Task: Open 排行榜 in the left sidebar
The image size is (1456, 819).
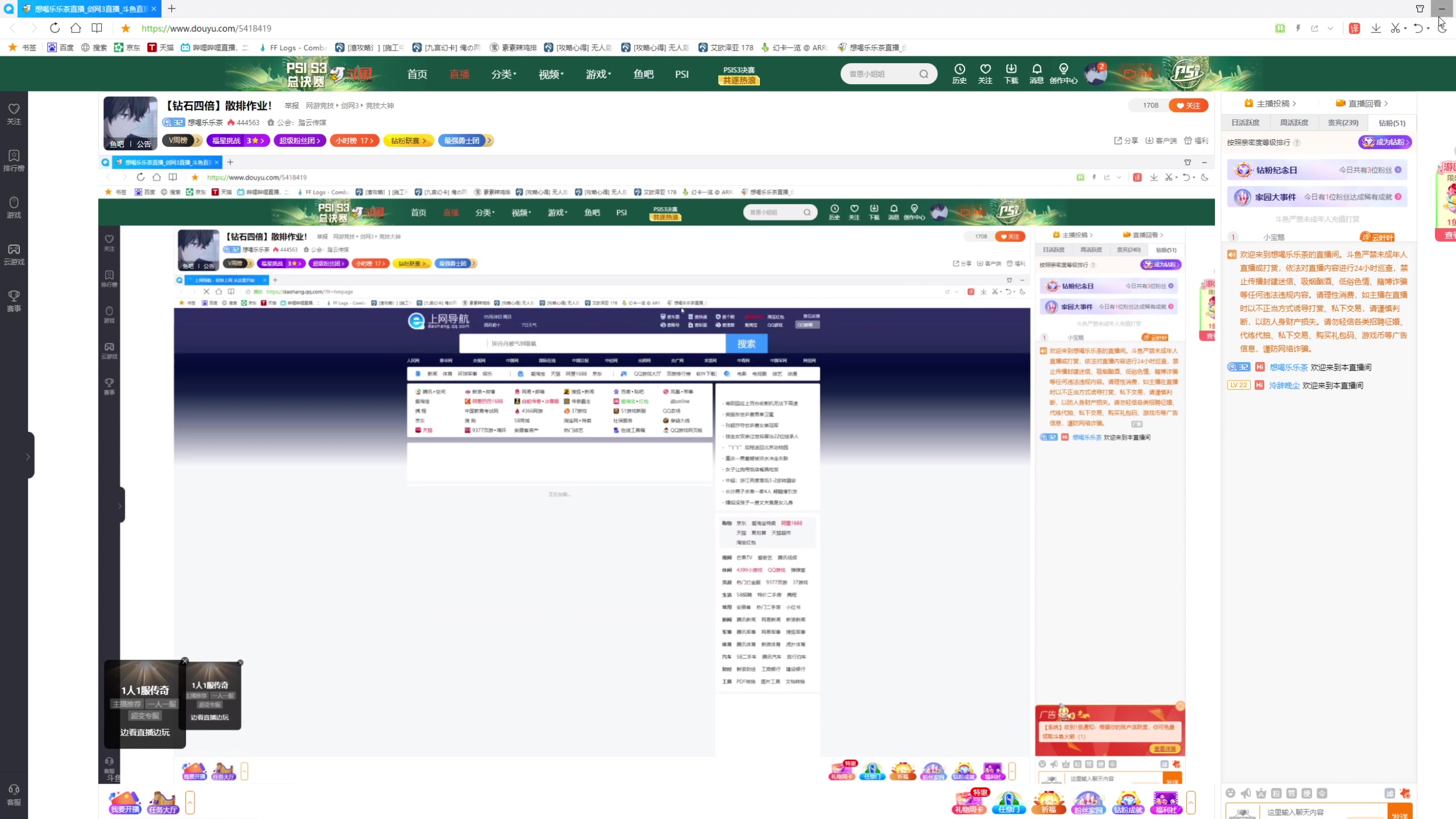Action: (x=14, y=160)
